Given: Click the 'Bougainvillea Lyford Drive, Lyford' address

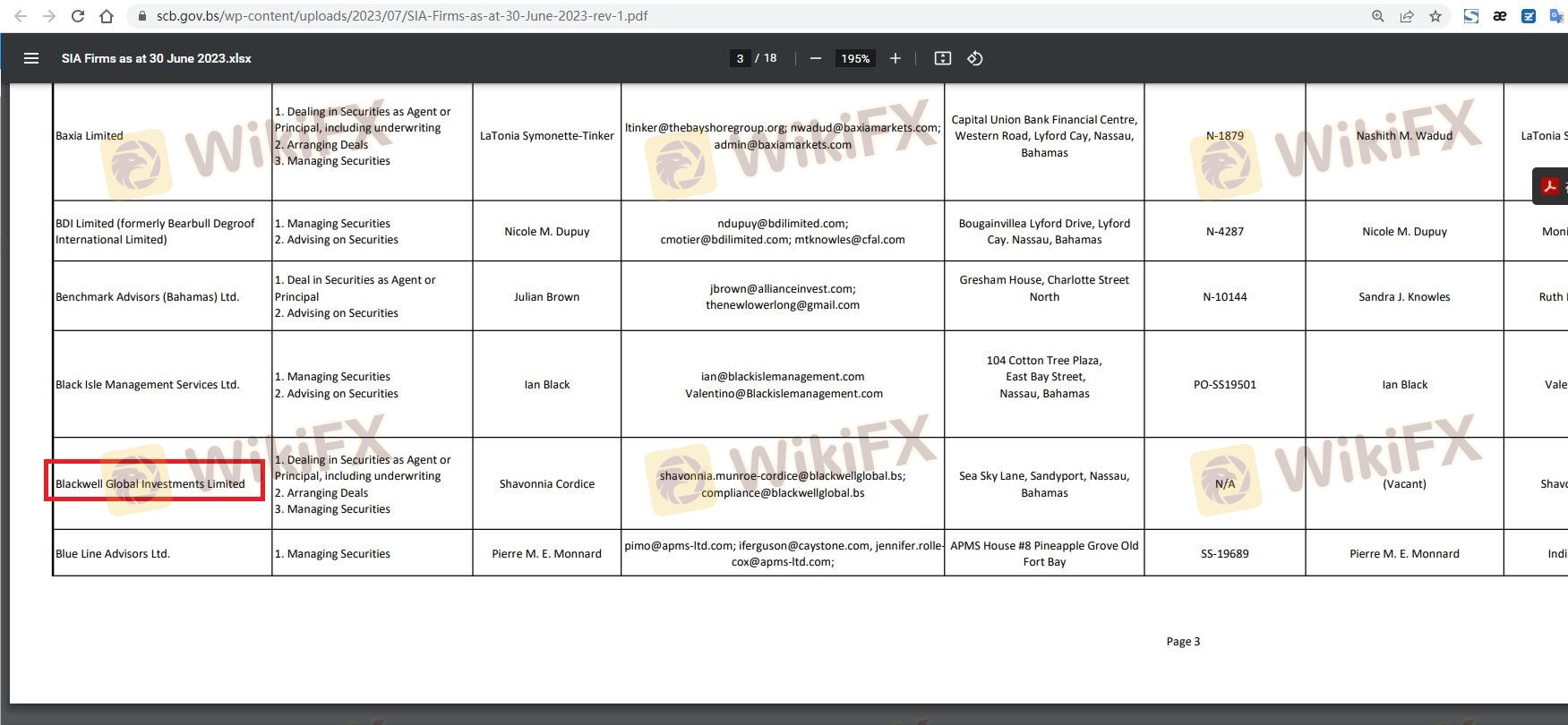Looking at the screenshot, I should [1044, 224].
